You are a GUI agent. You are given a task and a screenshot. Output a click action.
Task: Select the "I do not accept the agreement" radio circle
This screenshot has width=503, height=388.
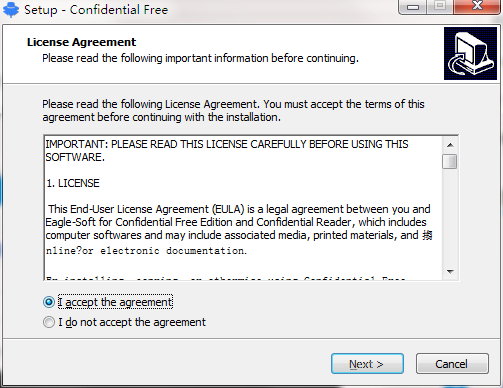[x=49, y=322]
